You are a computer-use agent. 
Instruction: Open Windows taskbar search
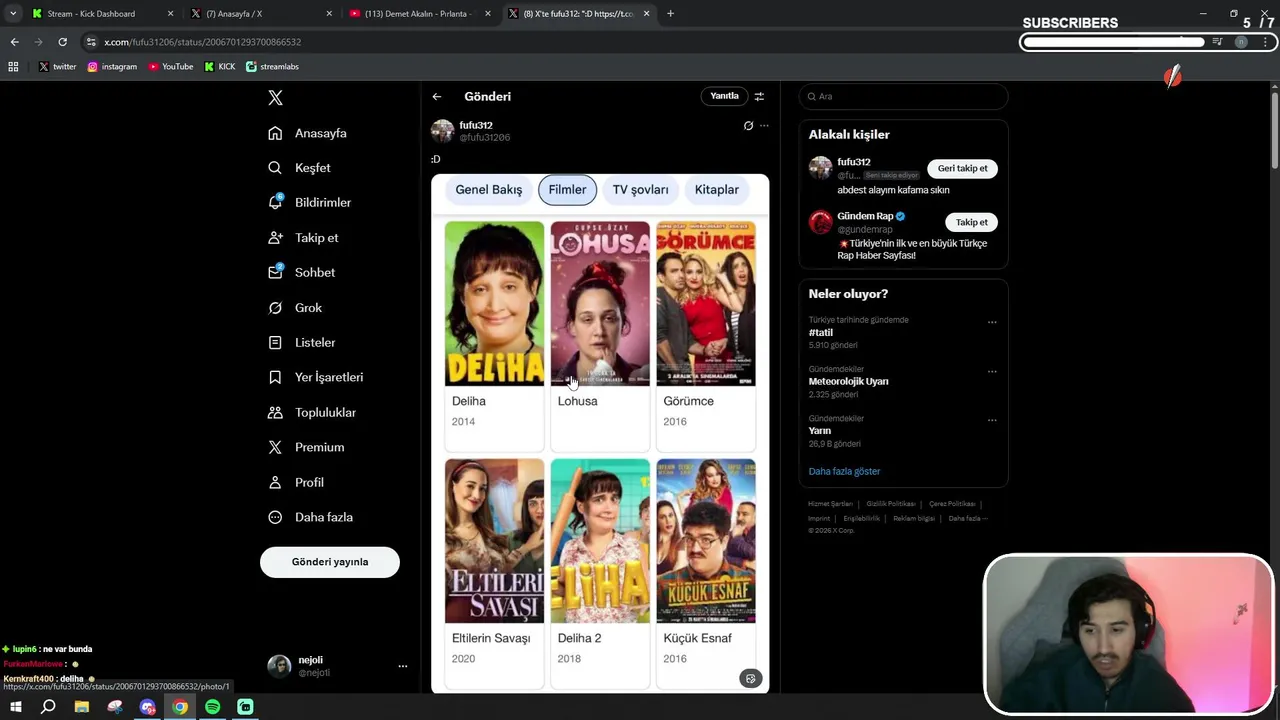pyautogui.click(x=48, y=707)
